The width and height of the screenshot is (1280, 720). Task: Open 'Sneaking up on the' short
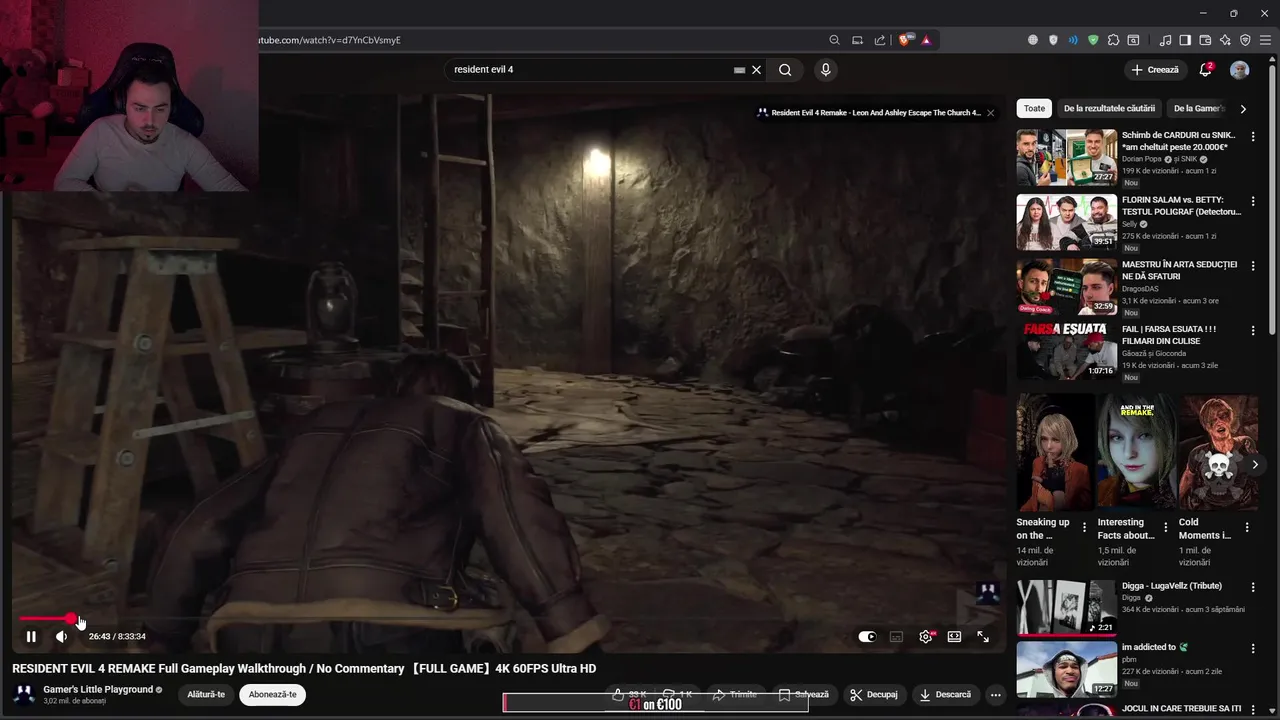pos(1055,452)
